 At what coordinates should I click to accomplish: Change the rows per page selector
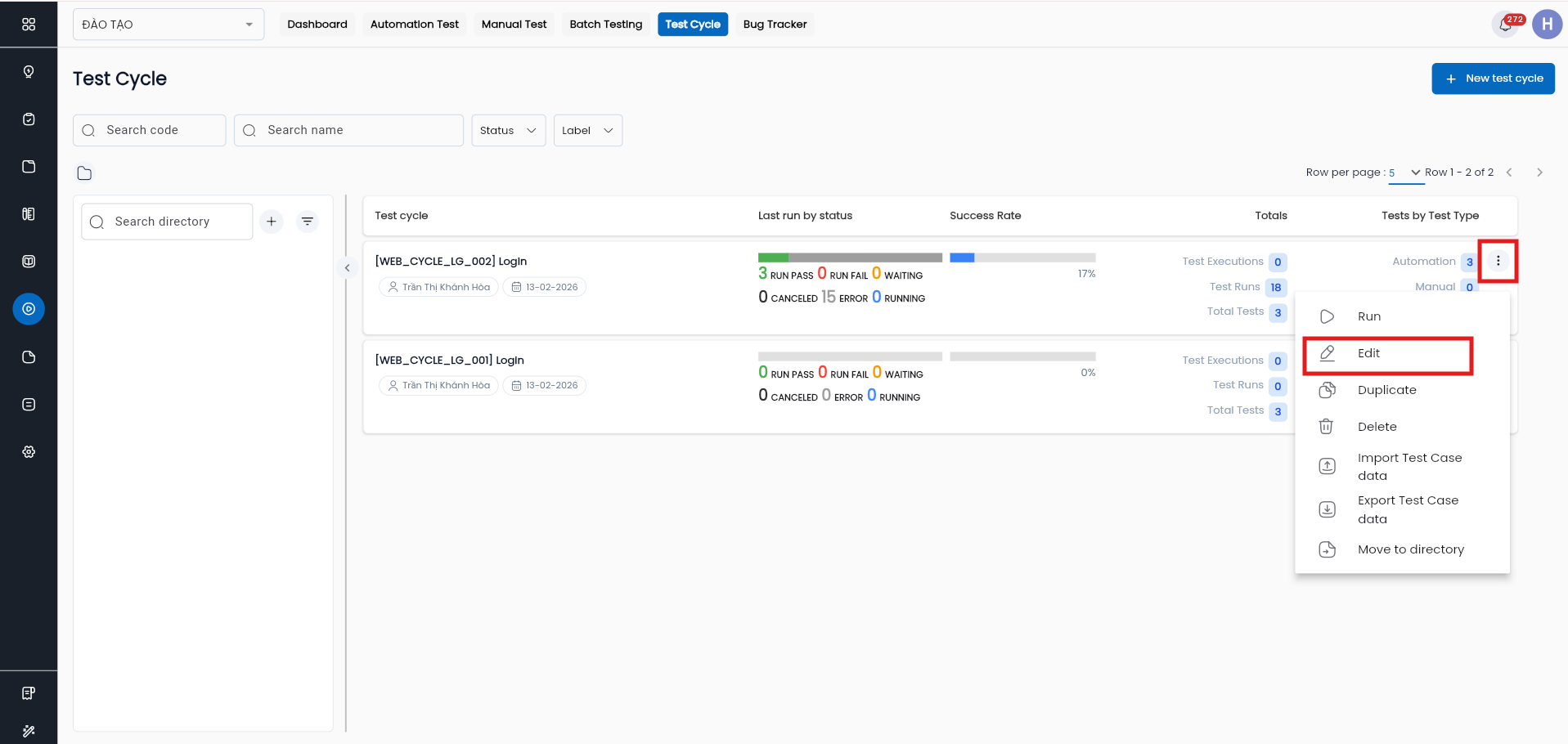pos(1405,173)
